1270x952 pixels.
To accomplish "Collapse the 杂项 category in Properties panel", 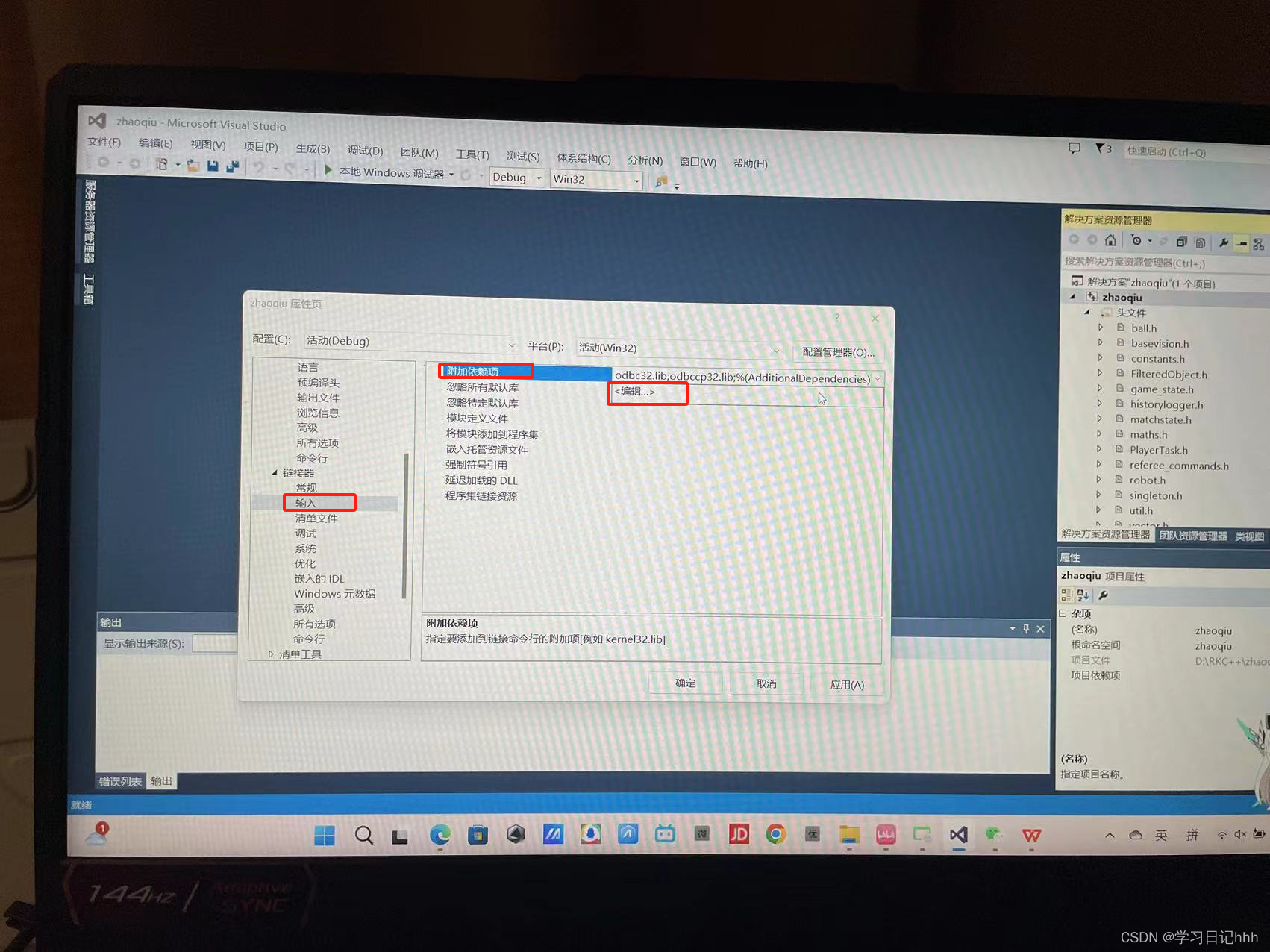I will [1063, 613].
